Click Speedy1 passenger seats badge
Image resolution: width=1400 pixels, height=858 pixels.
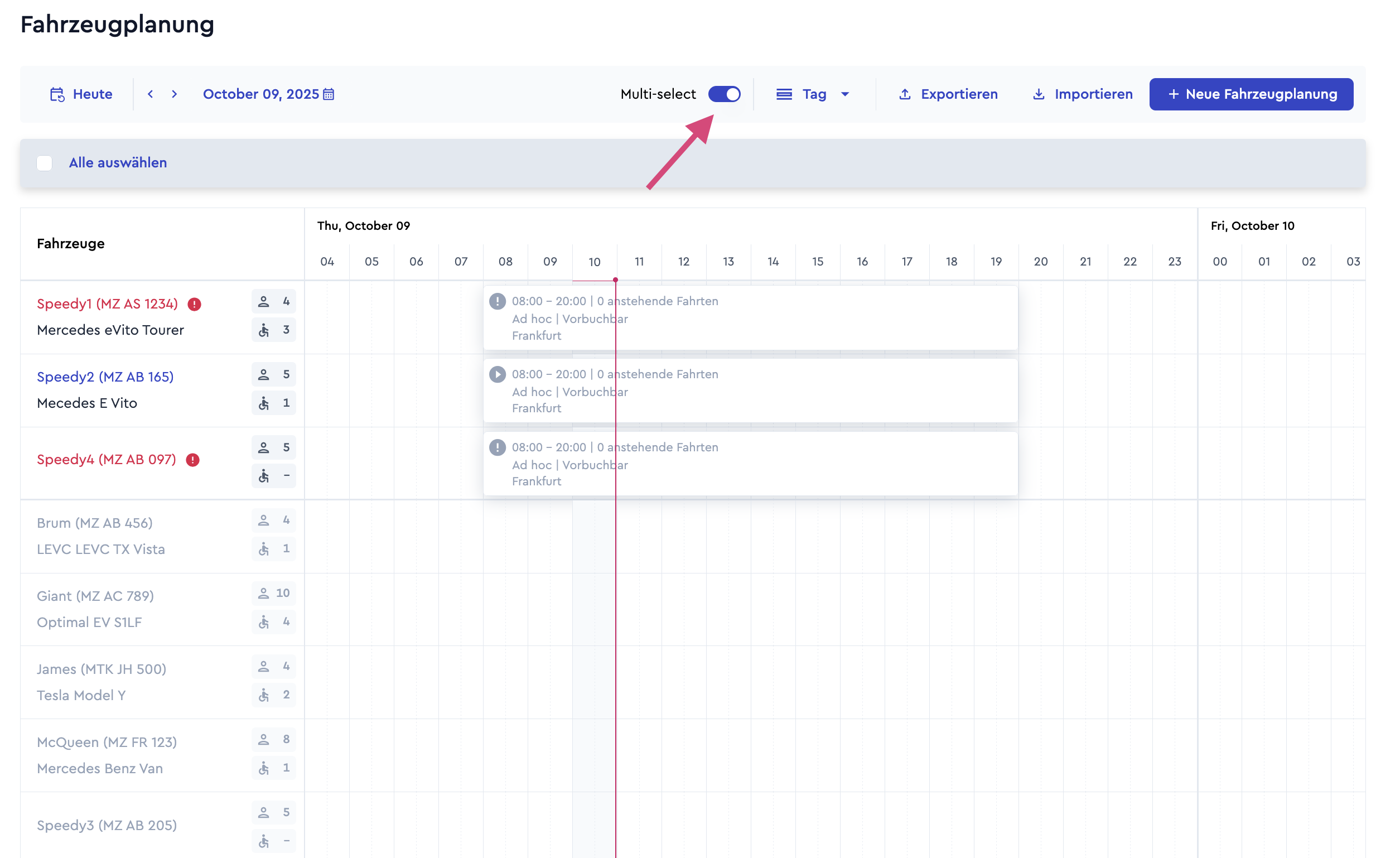[274, 302]
